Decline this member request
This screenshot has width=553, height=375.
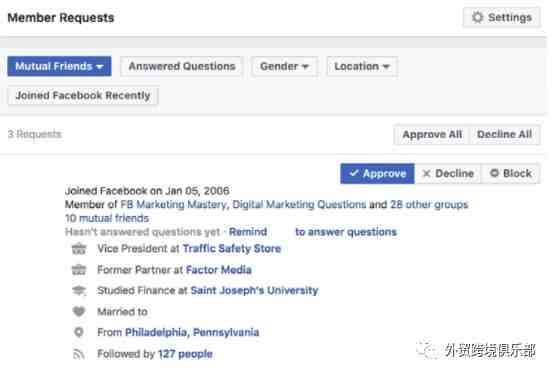pos(448,174)
